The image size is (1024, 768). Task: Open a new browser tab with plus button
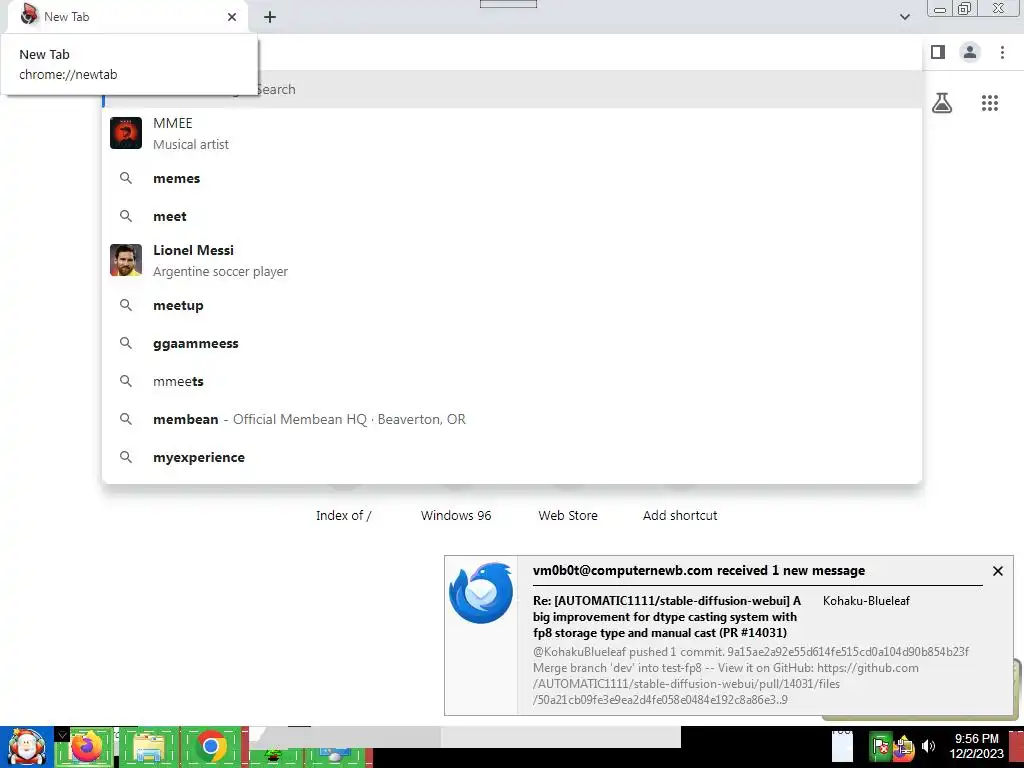pos(270,17)
